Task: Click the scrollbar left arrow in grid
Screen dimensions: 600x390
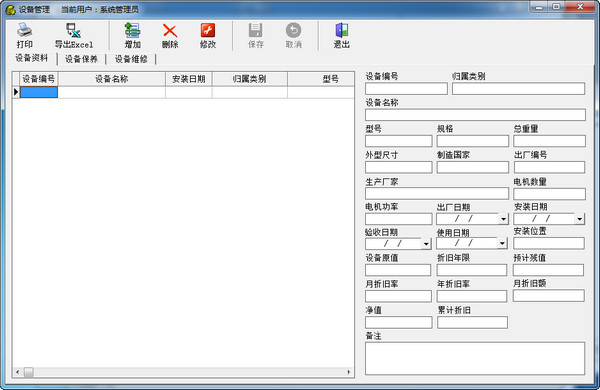Action: tap(18, 372)
